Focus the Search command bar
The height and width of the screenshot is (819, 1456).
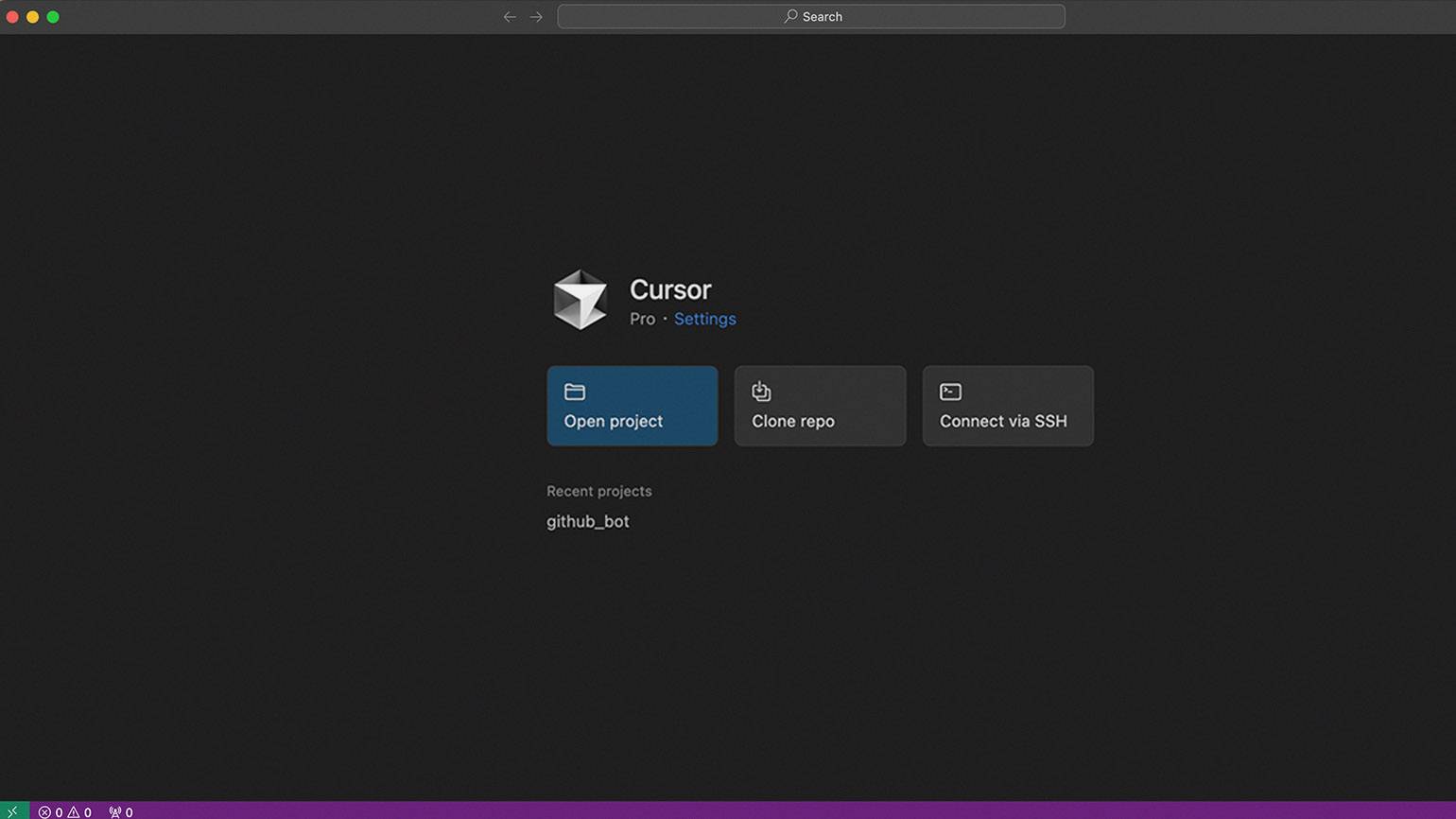point(811,17)
